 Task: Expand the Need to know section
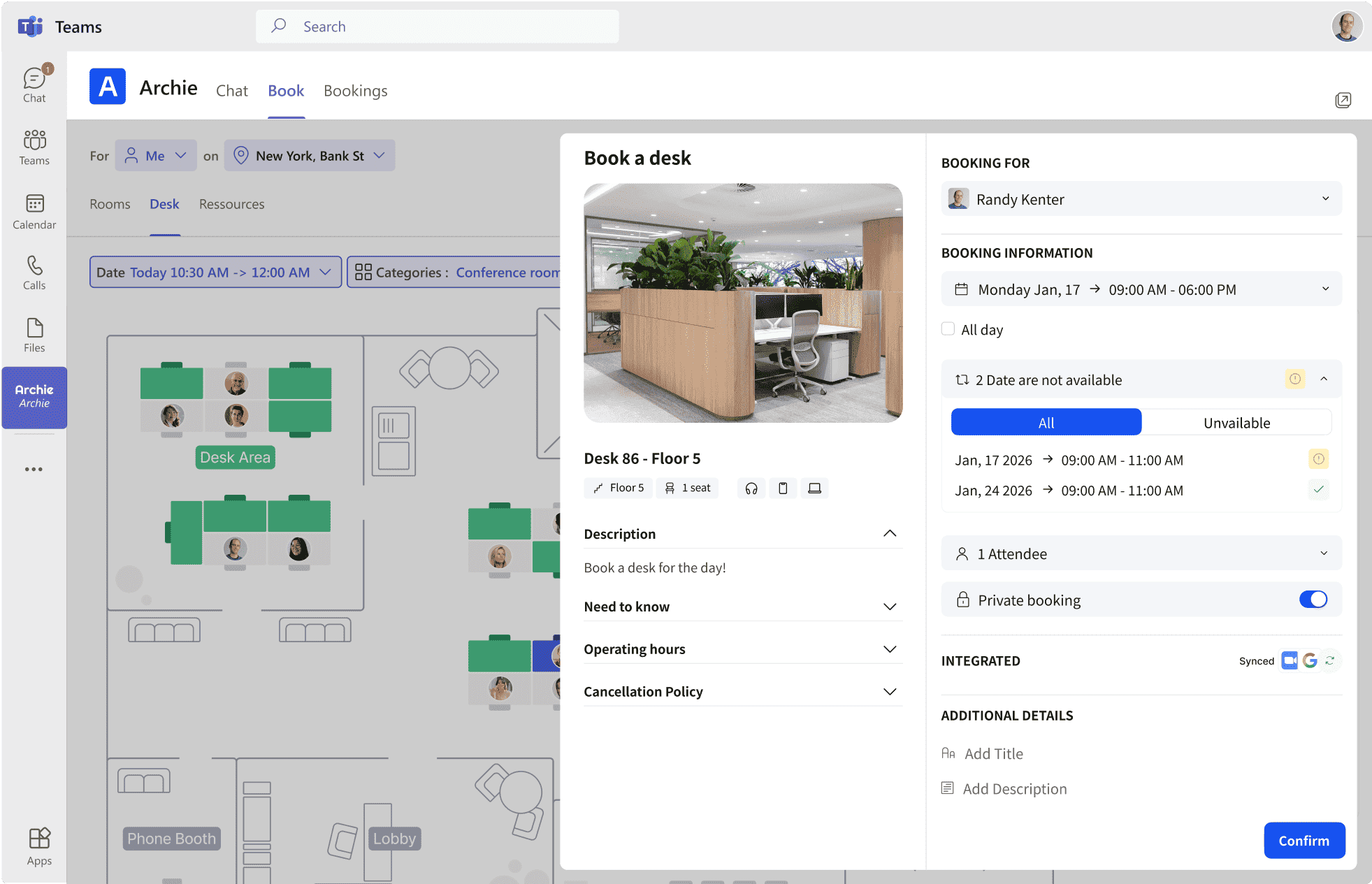pos(890,607)
